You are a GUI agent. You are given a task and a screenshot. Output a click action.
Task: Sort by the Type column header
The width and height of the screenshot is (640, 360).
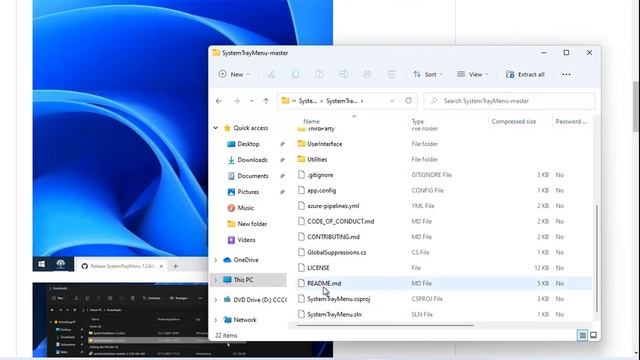coord(418,121)
